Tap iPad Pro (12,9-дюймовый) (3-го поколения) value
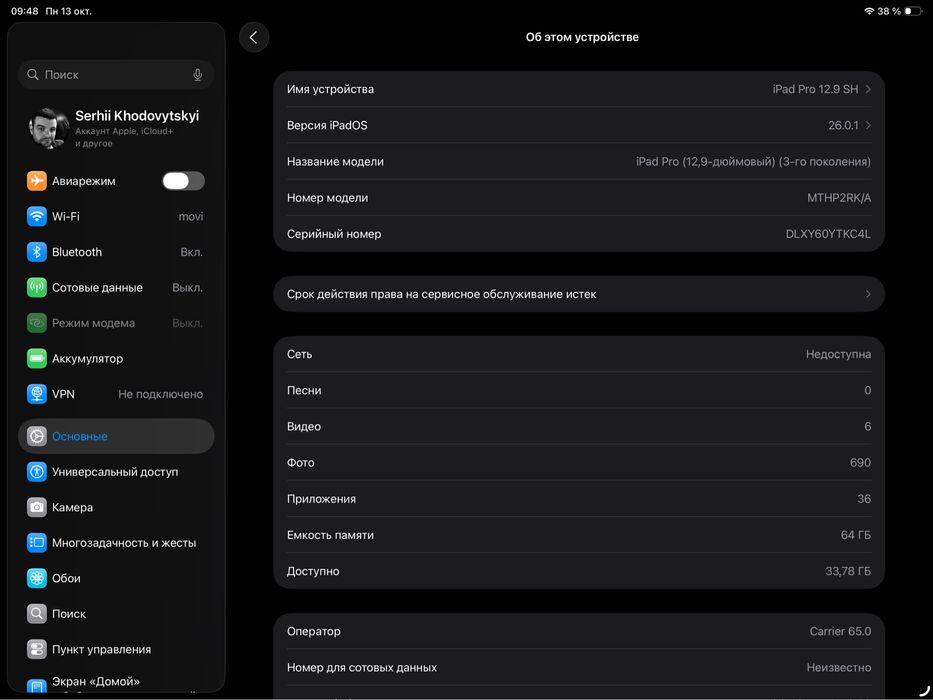This screenshot has height=700, width=933. (753, 162)
